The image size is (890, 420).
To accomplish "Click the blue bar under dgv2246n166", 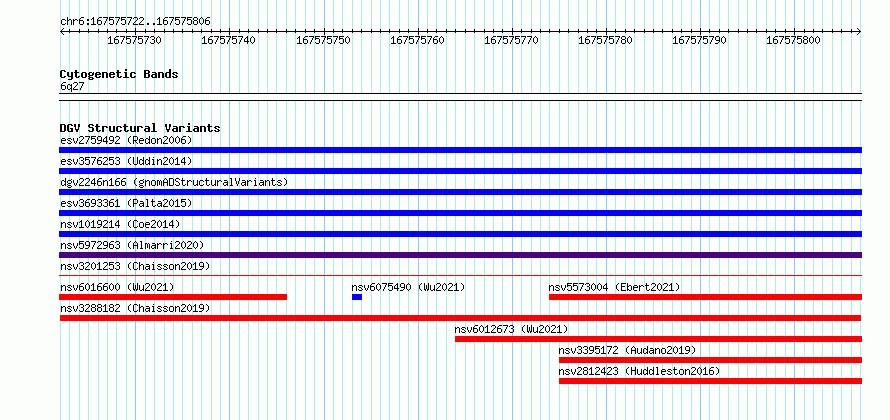I will pyautogui.click(x=460, y=192).
